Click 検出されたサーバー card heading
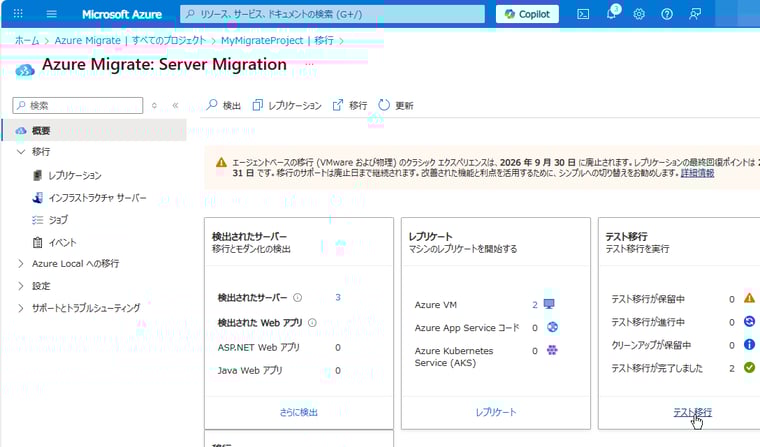Viewport: 760px width, 447px height. pyautogui.click(x=250, y=237)
